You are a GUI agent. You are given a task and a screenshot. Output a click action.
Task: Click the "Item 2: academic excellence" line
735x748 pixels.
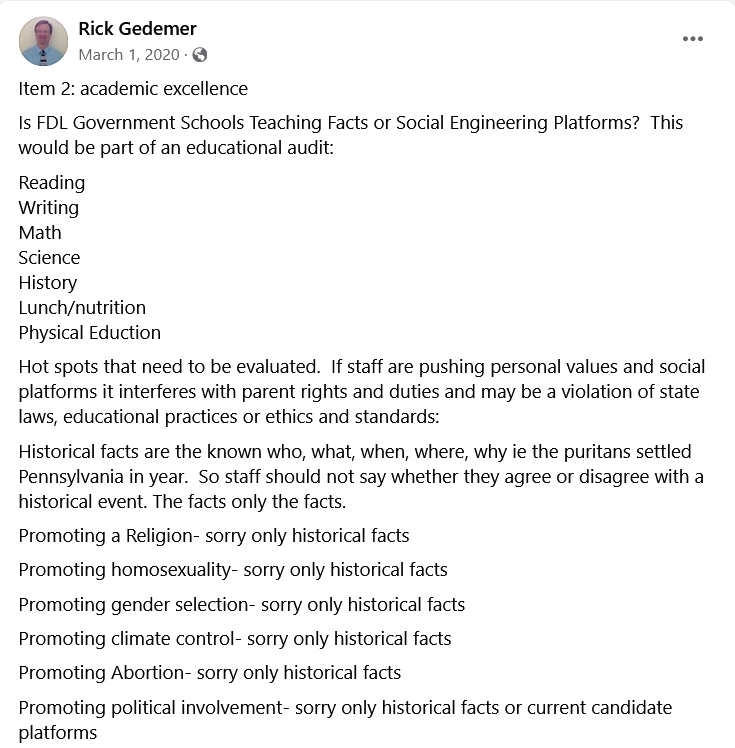tap(133, 88)
